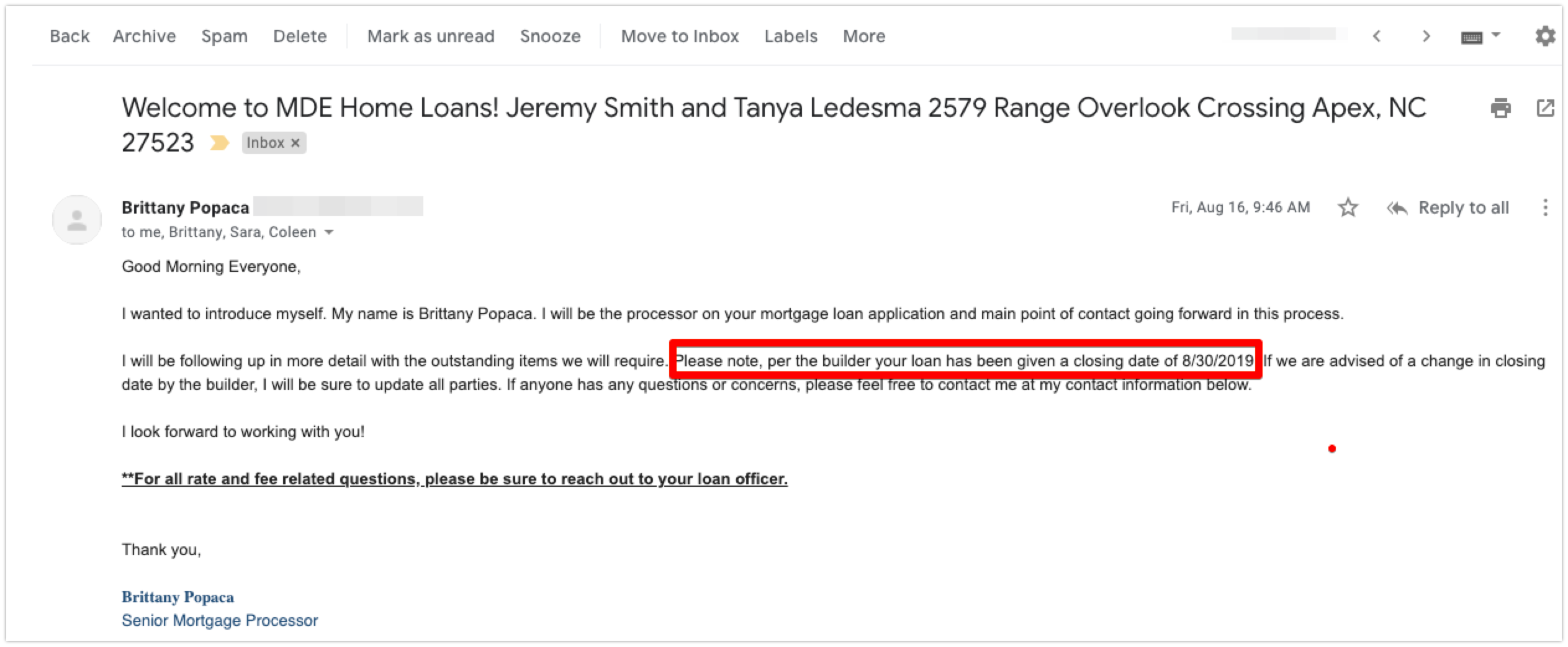Open the input tools keyboard icon

[1472, 37]
